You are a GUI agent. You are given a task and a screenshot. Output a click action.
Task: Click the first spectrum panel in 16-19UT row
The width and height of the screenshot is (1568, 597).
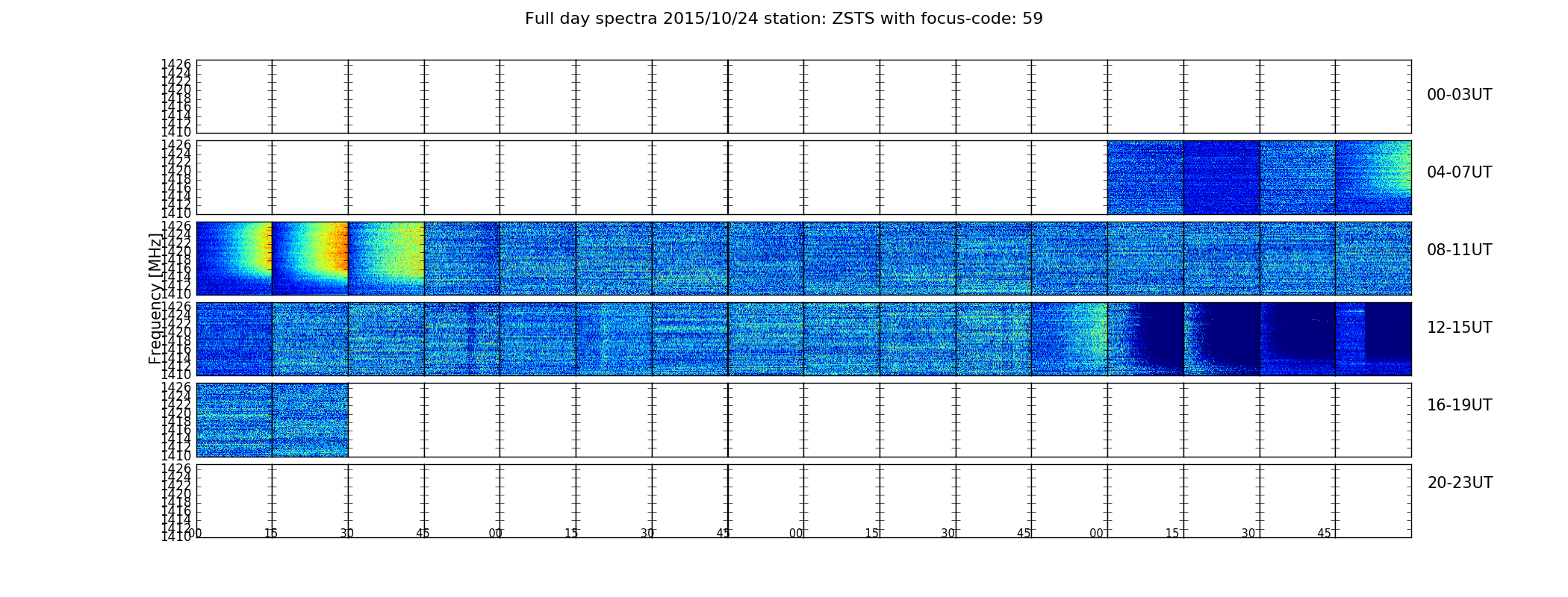pyautogui.click(x=234, y=419)
